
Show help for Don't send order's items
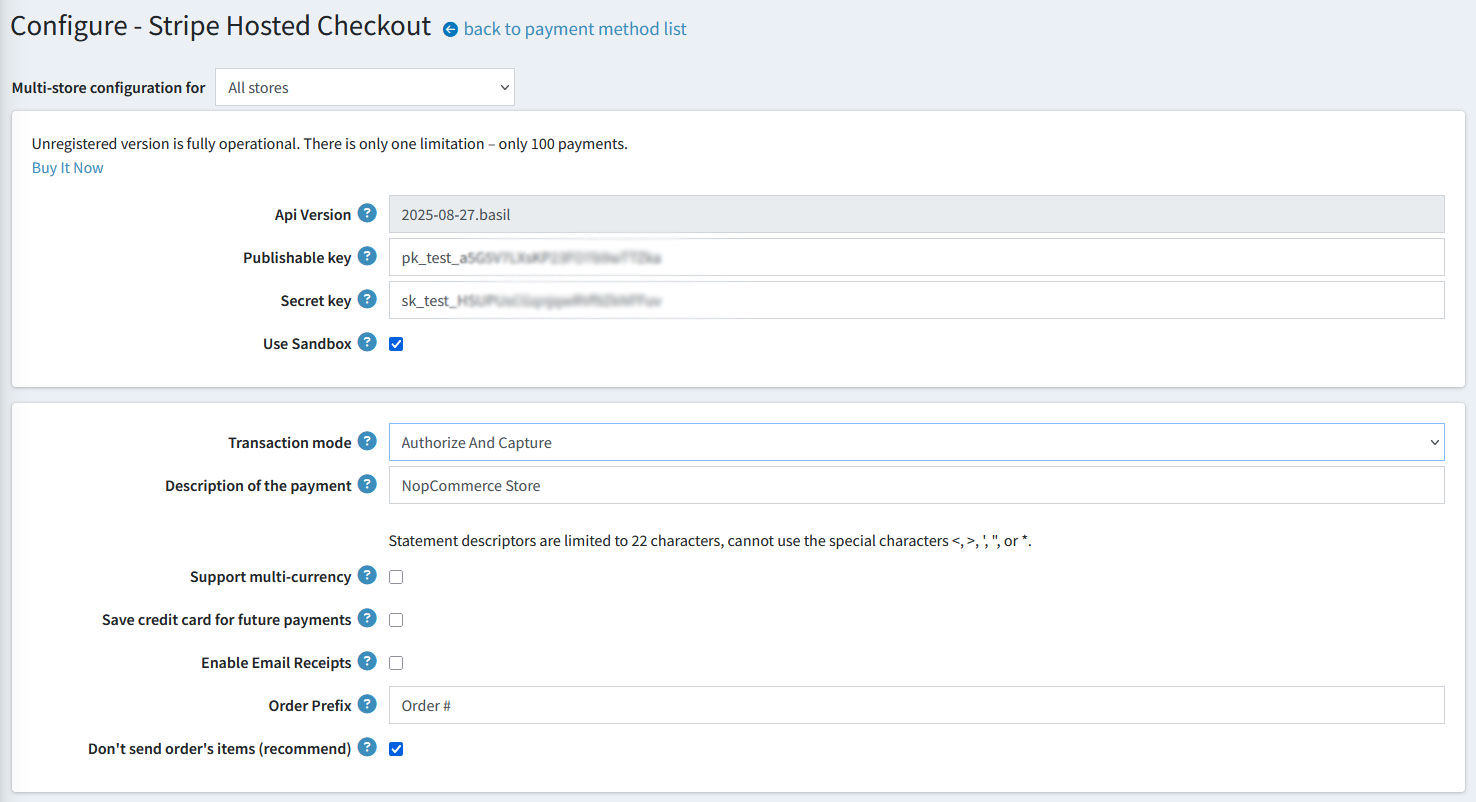tap(367, 747)
